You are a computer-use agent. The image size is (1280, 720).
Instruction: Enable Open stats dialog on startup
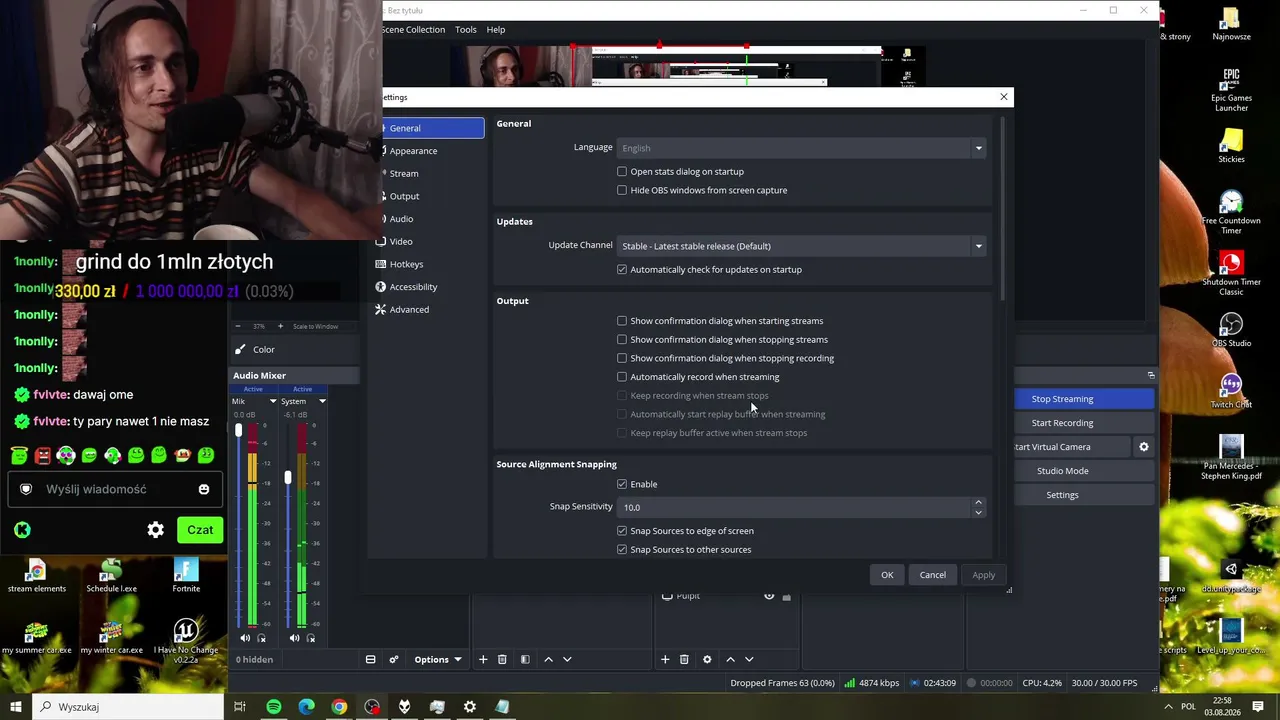[x=622, y=172]
